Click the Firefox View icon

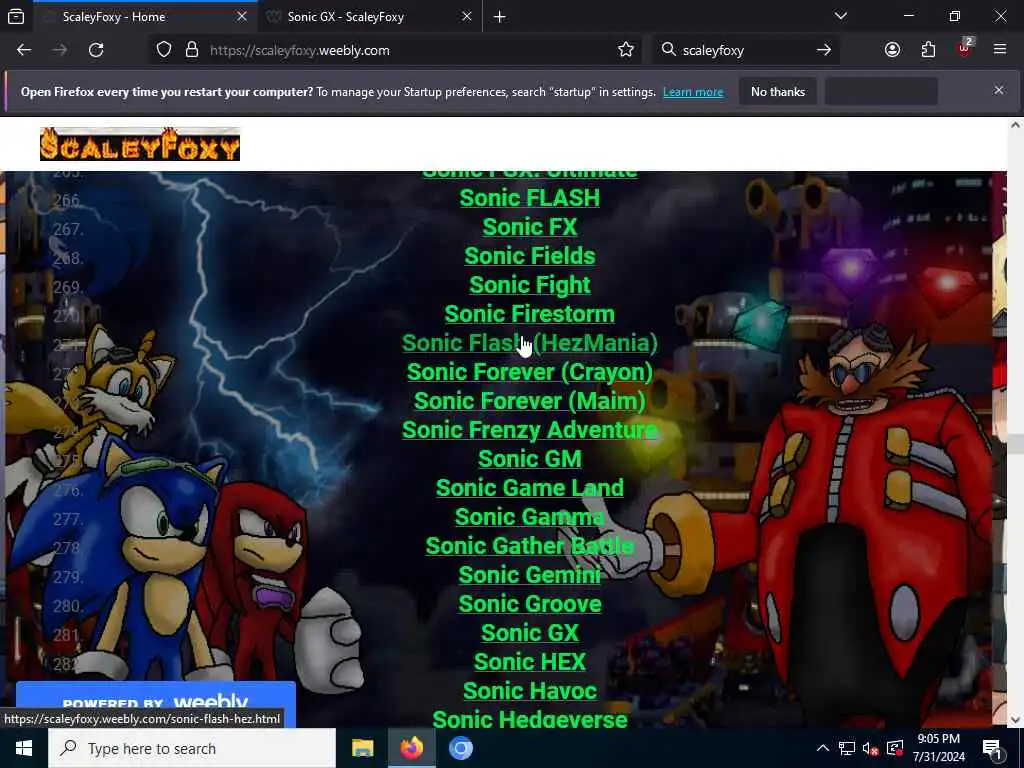pyautogui.click(x=16, y=16)
